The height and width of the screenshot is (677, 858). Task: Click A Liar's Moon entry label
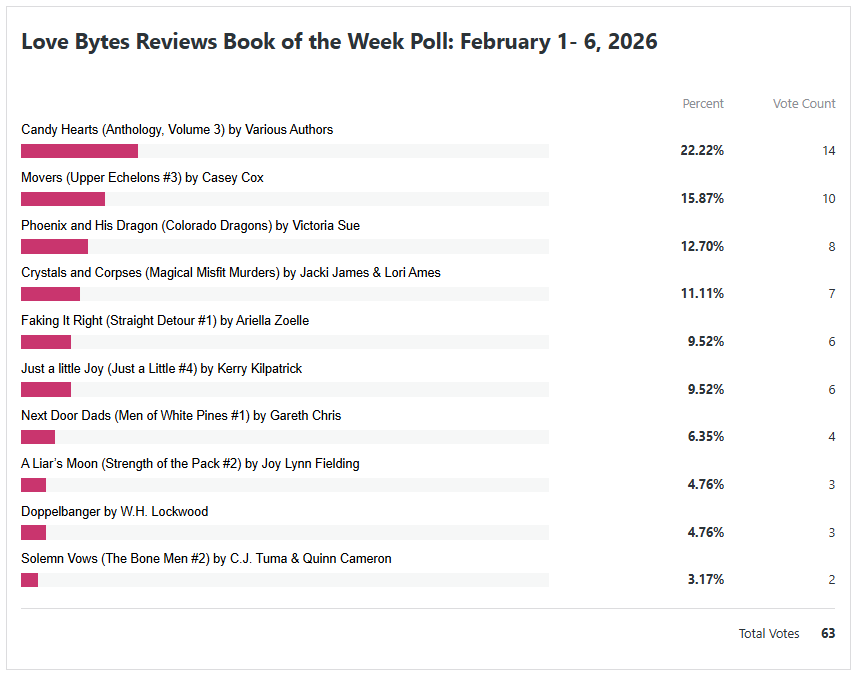tap(190, 464)
